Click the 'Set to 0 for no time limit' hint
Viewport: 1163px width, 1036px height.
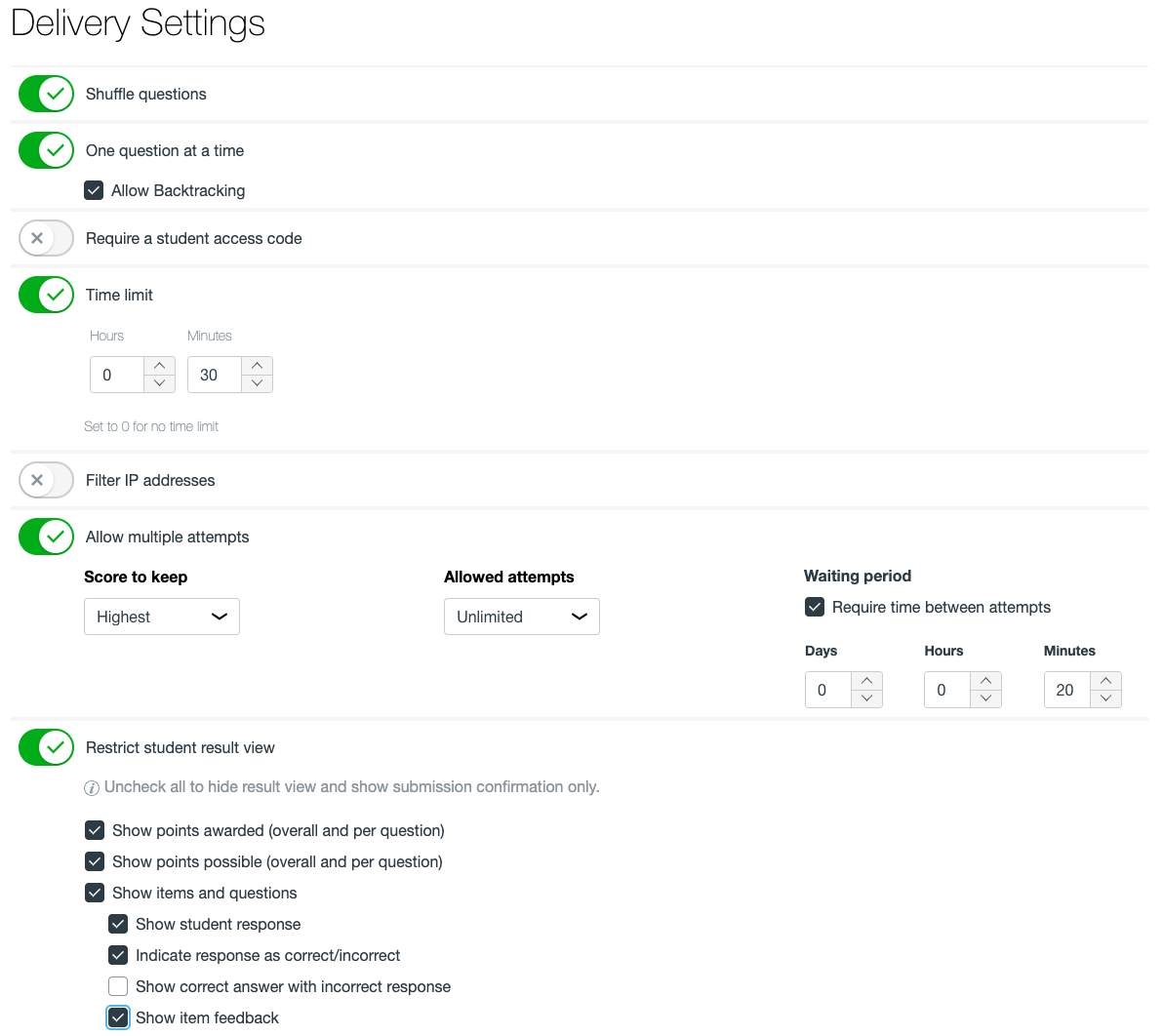click(151, 426)
